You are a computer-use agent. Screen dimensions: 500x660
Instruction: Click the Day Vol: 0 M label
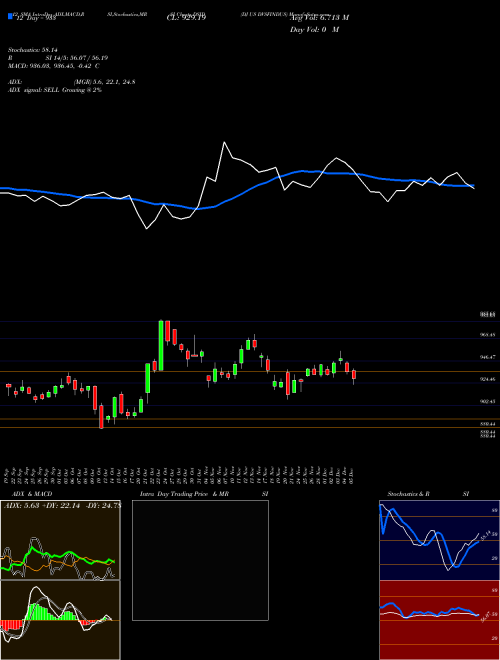314,30
